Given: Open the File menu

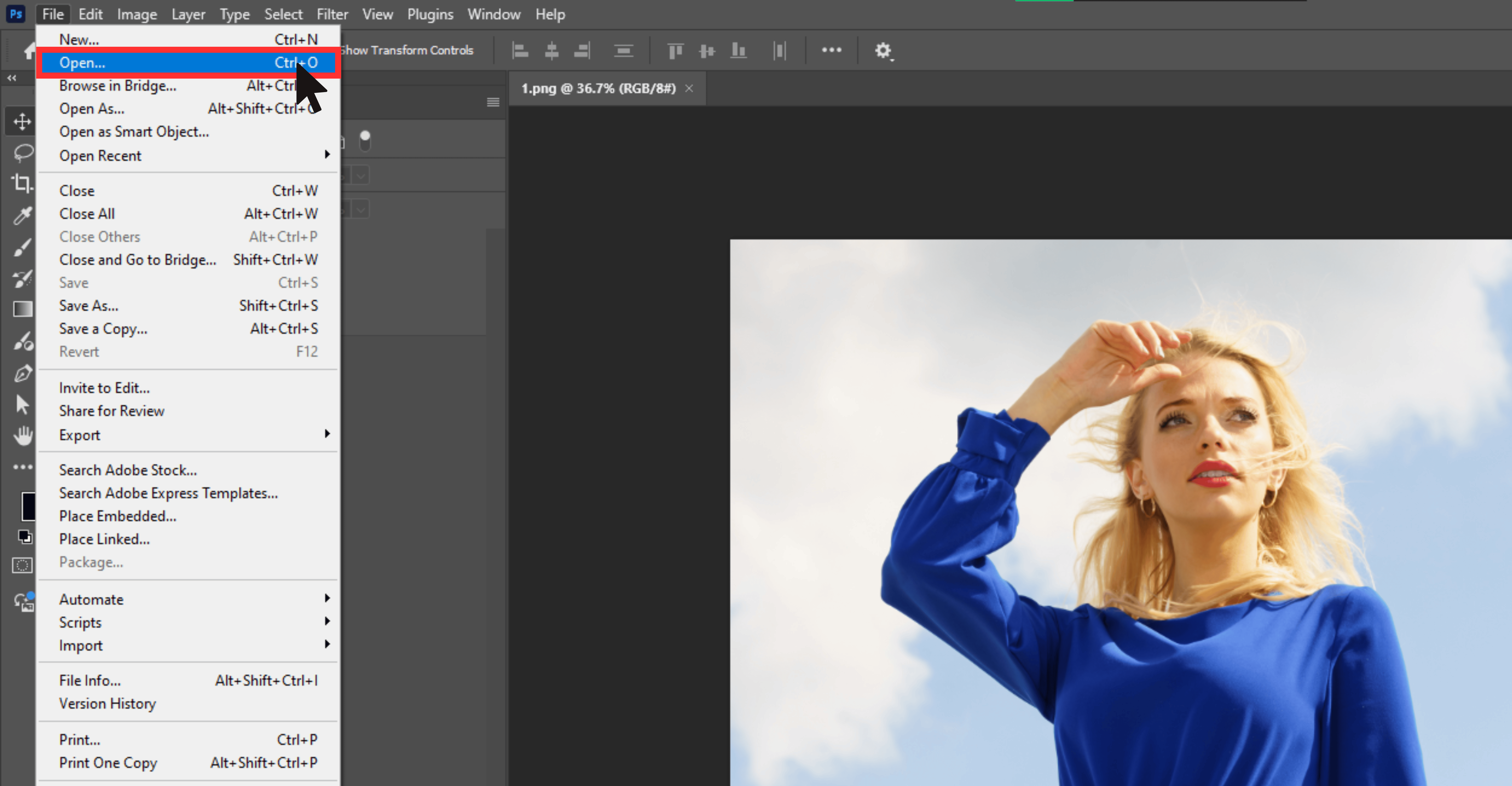Looking at the screenshot, I should click(53, 14).
